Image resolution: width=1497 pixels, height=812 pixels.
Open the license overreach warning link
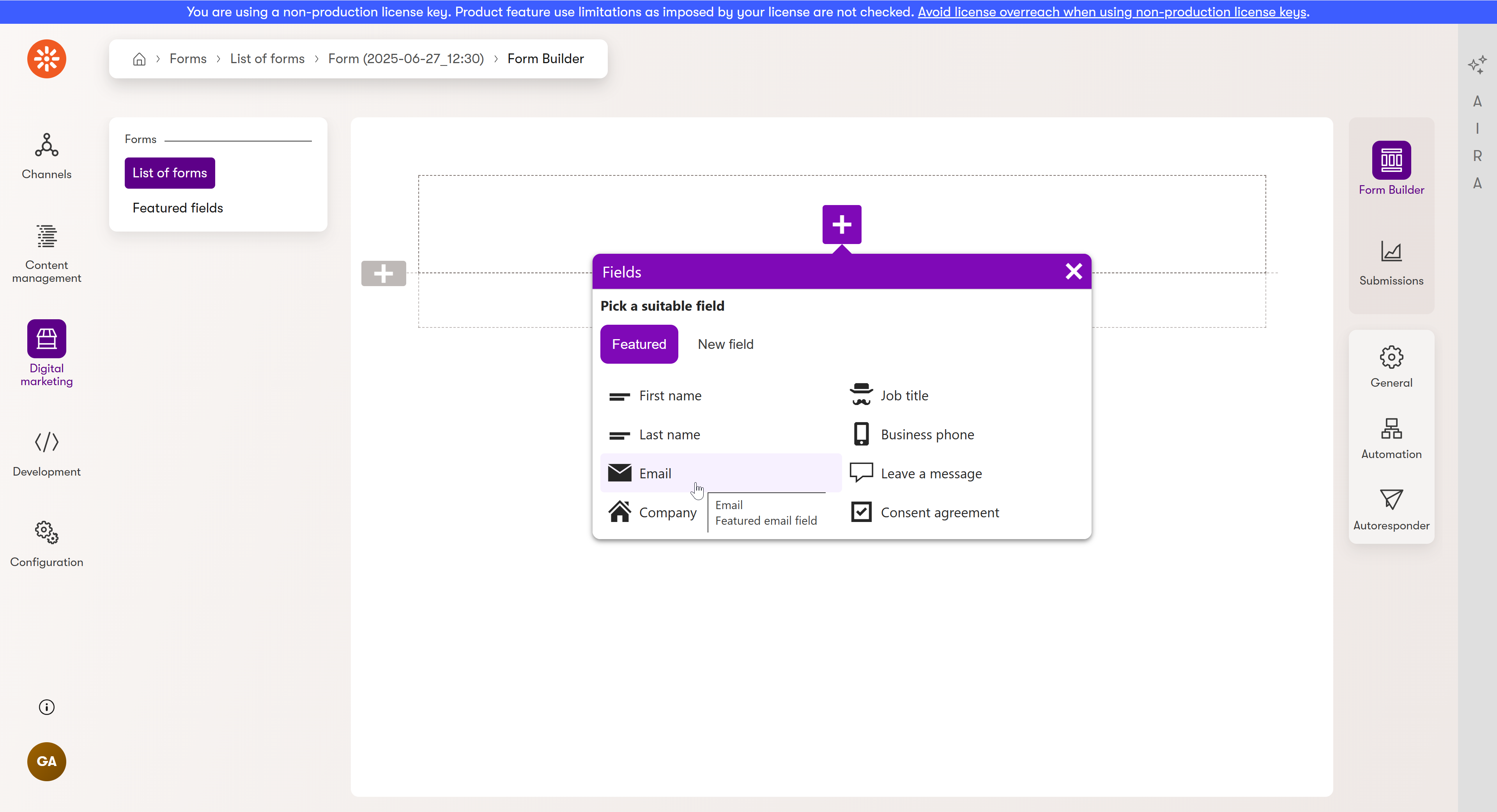click(x=1112, y=12)
